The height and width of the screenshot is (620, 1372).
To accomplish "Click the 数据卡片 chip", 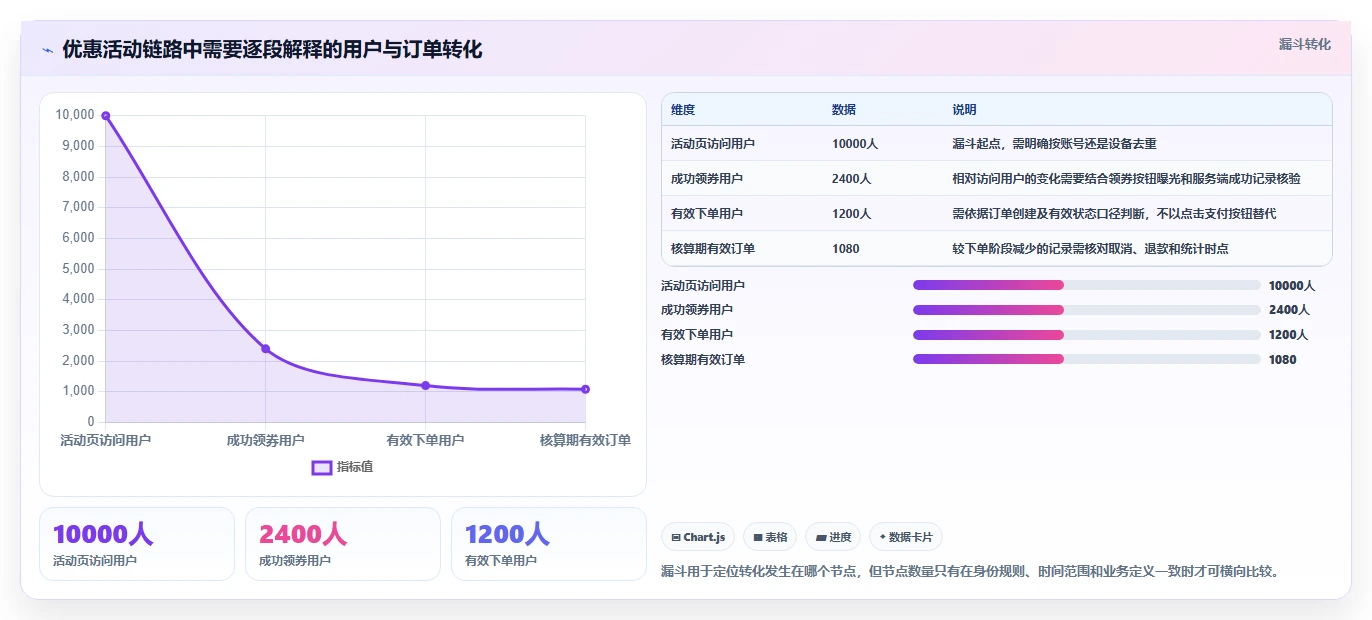I will pos(906,537).
